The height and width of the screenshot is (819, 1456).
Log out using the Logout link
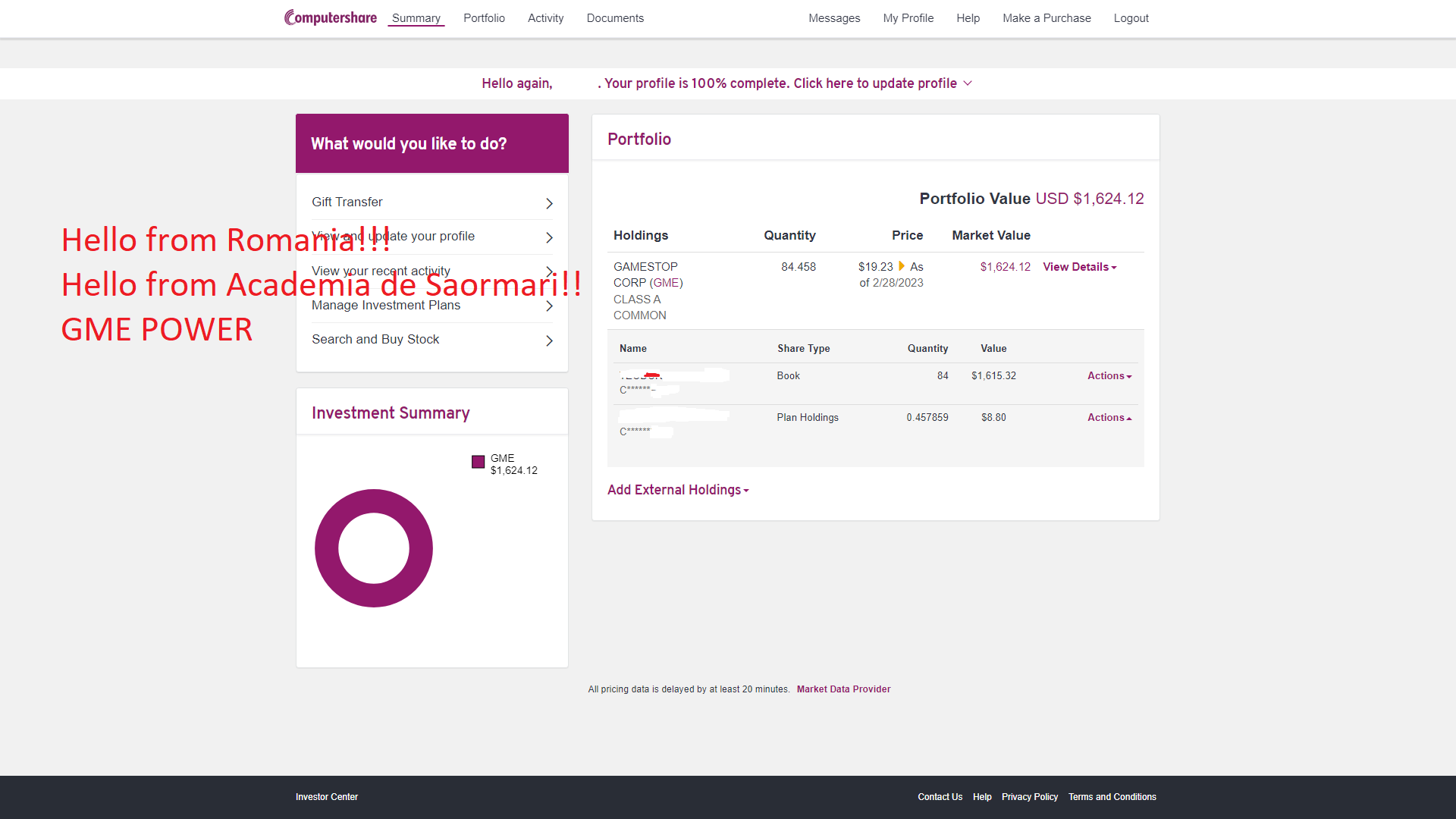click(x=1131, y=18)
